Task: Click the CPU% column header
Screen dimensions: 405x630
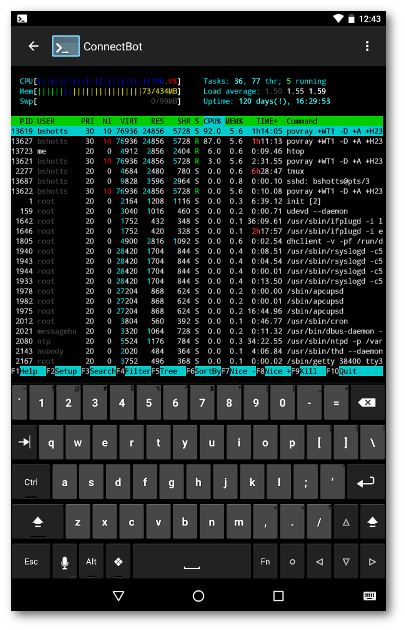Action: tap(213, 121)
